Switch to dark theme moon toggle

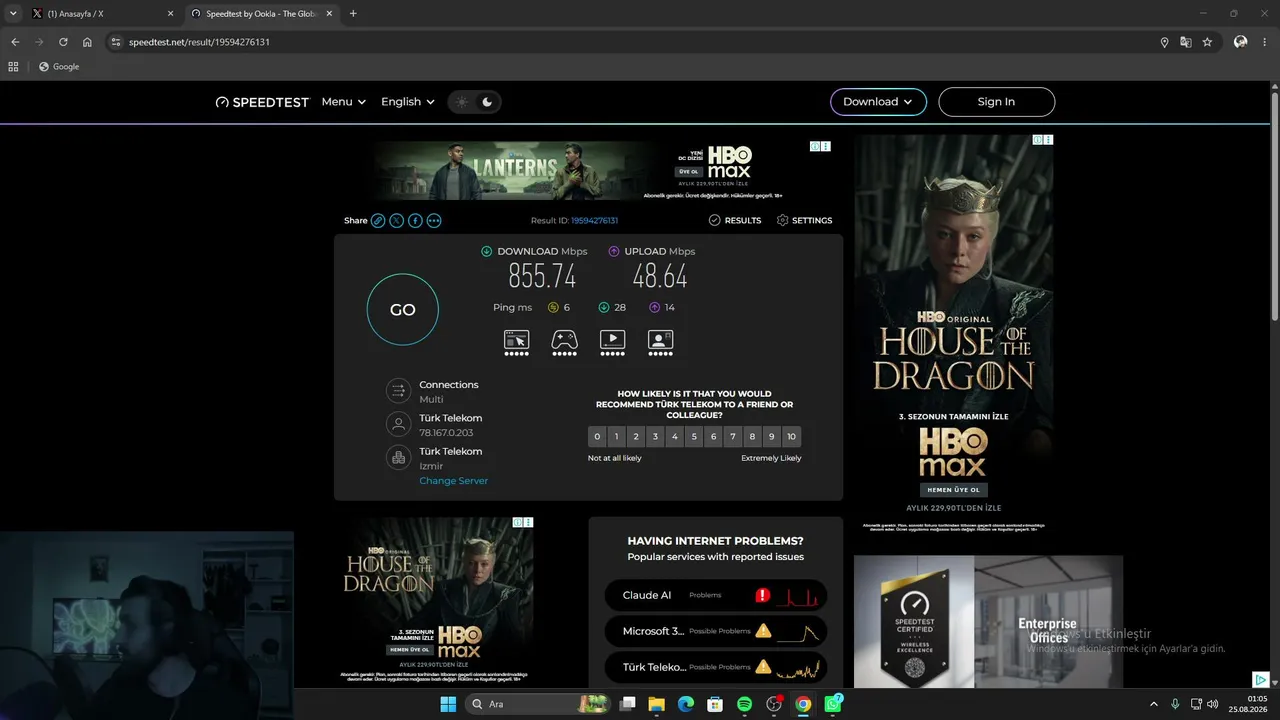pos(487,102)
